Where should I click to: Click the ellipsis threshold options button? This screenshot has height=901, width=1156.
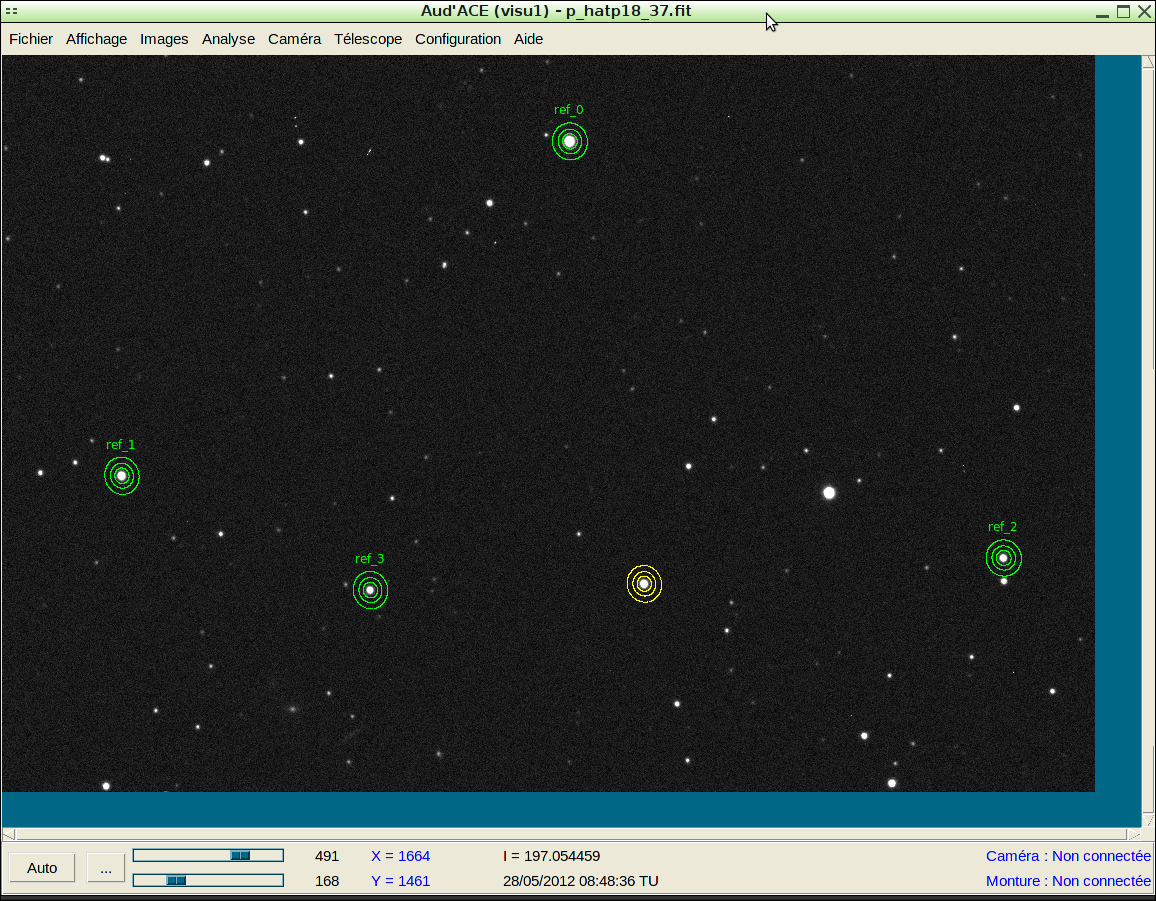pos(105,868)
